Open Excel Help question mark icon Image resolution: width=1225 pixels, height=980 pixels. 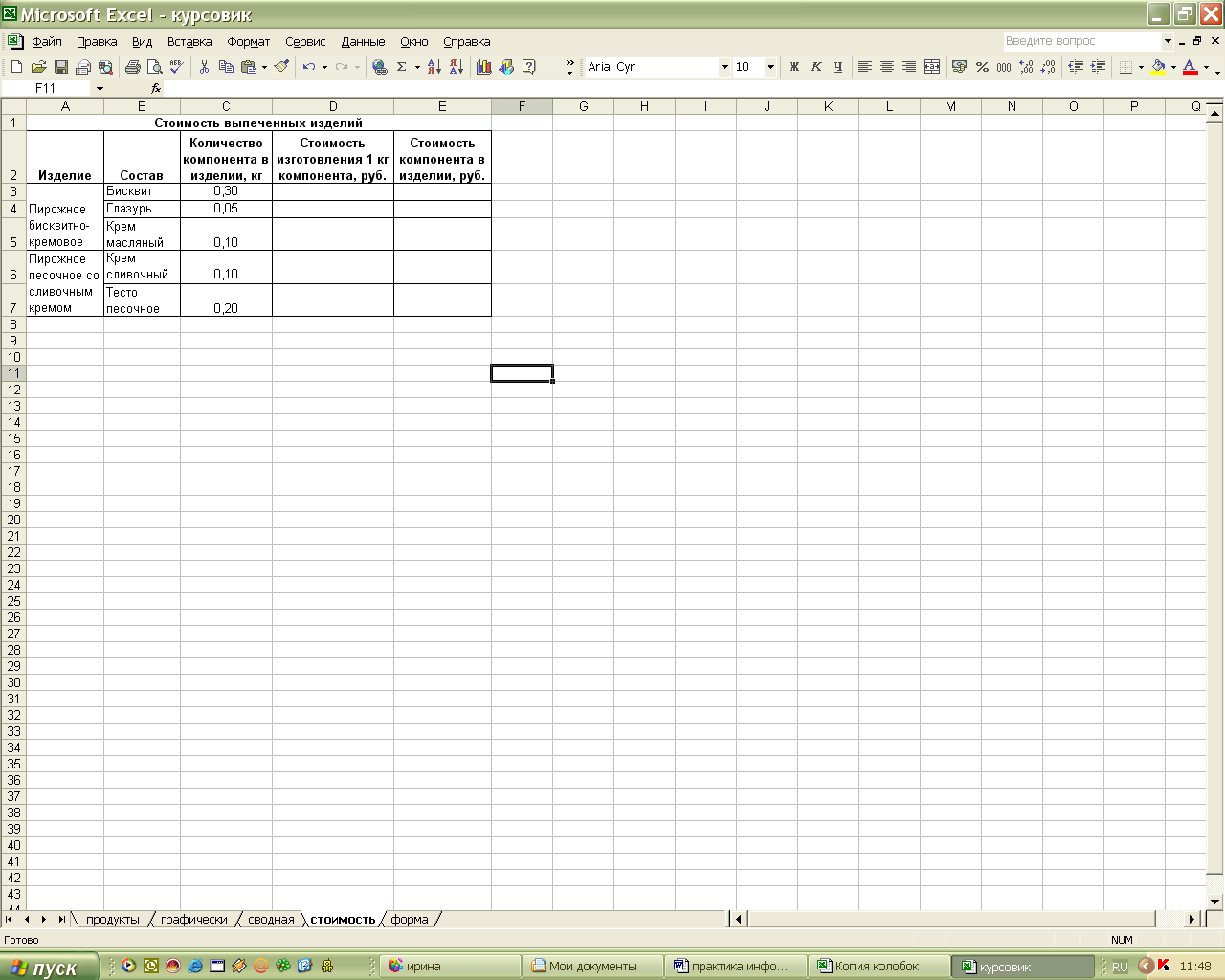click(529, 67)
